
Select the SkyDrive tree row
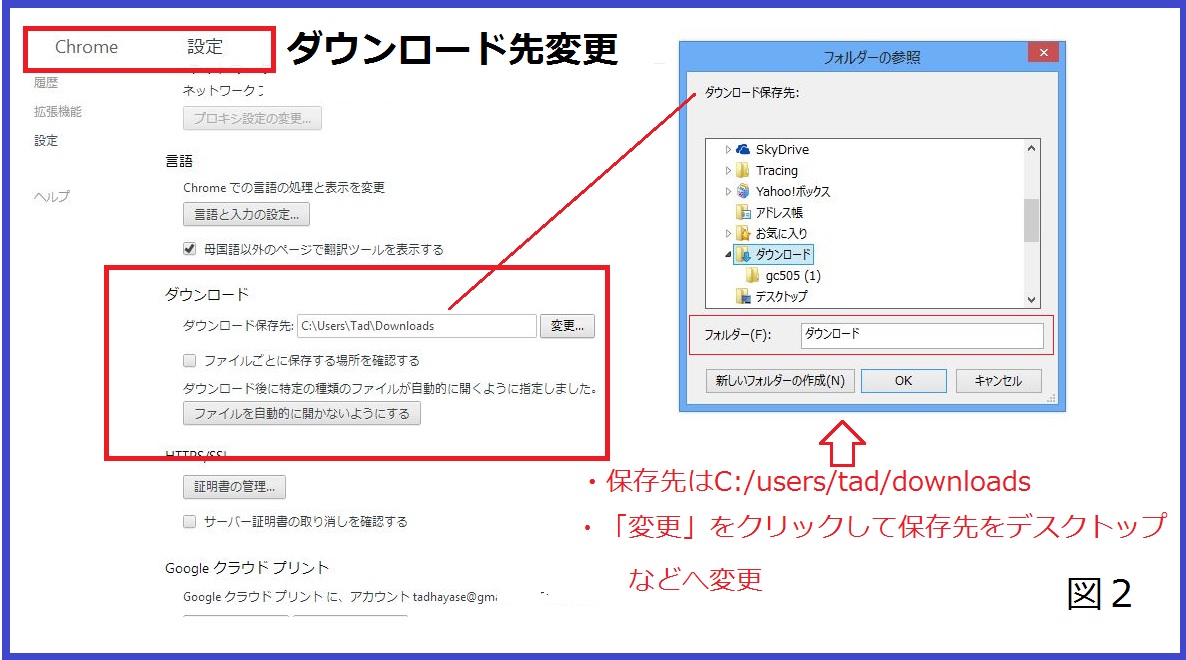pos(781,150)
